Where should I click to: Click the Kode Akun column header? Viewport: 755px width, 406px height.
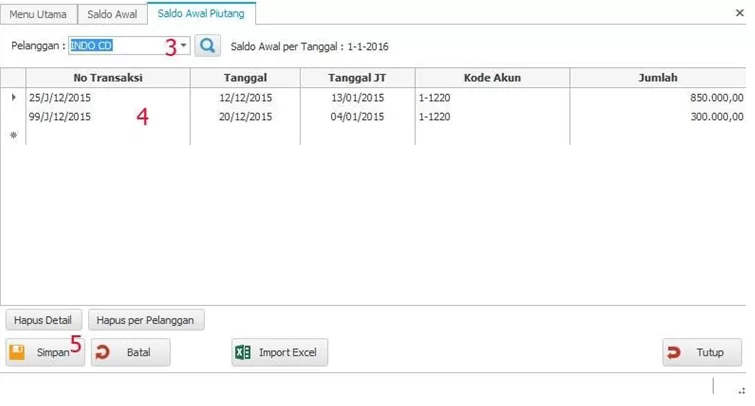pos(492,78)
